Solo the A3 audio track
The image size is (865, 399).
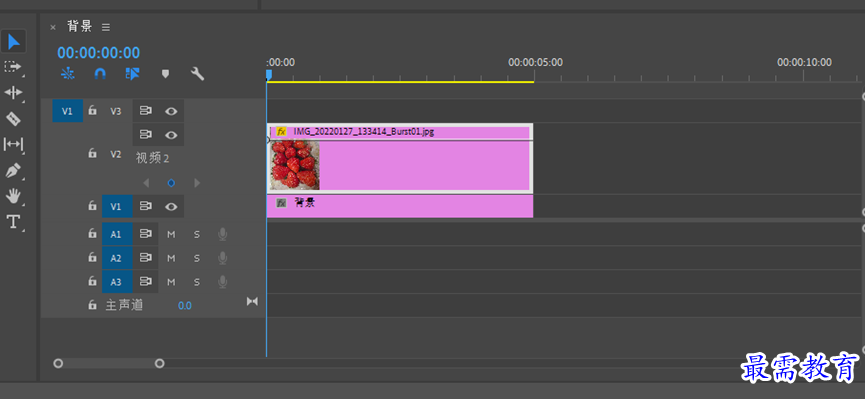197,282
